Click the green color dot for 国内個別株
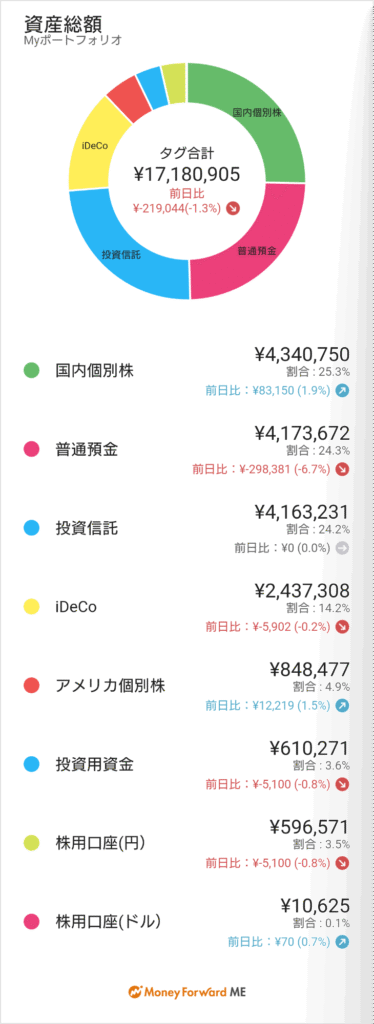 [x=31, y=372]
